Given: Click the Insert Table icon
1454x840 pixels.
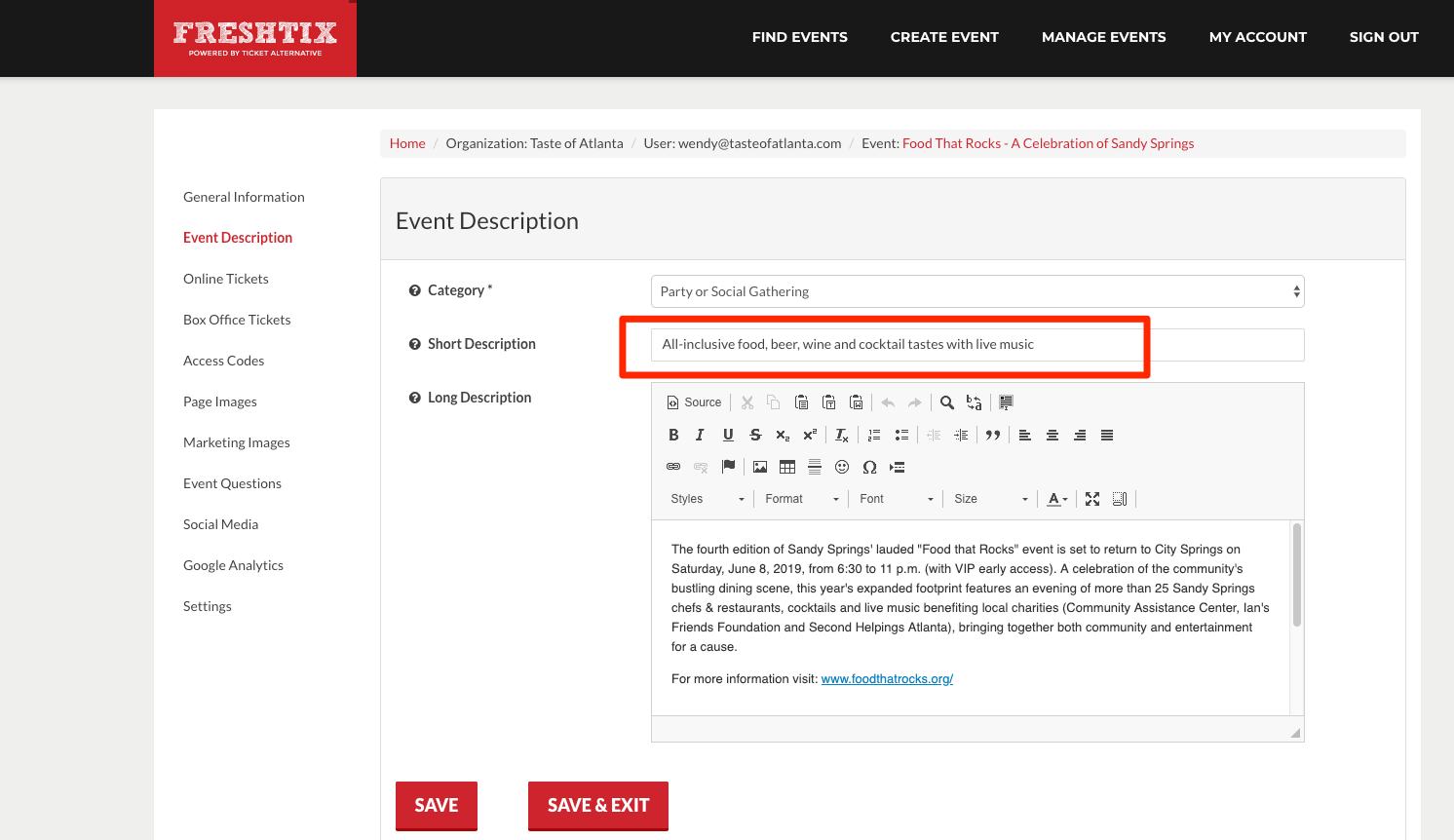Looking at the screenshot, I should [x=787, y=467].
